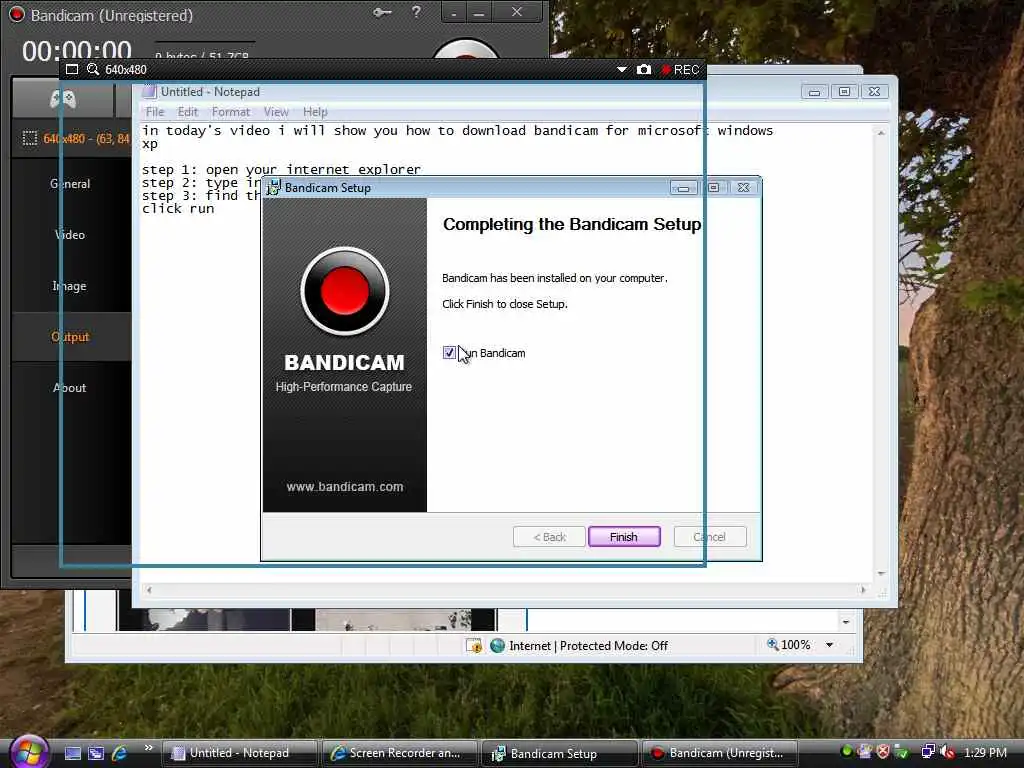Open the capture bar dropdown arrow
Viewport: 1024px width, 768px height.
[x=622, y=69]
